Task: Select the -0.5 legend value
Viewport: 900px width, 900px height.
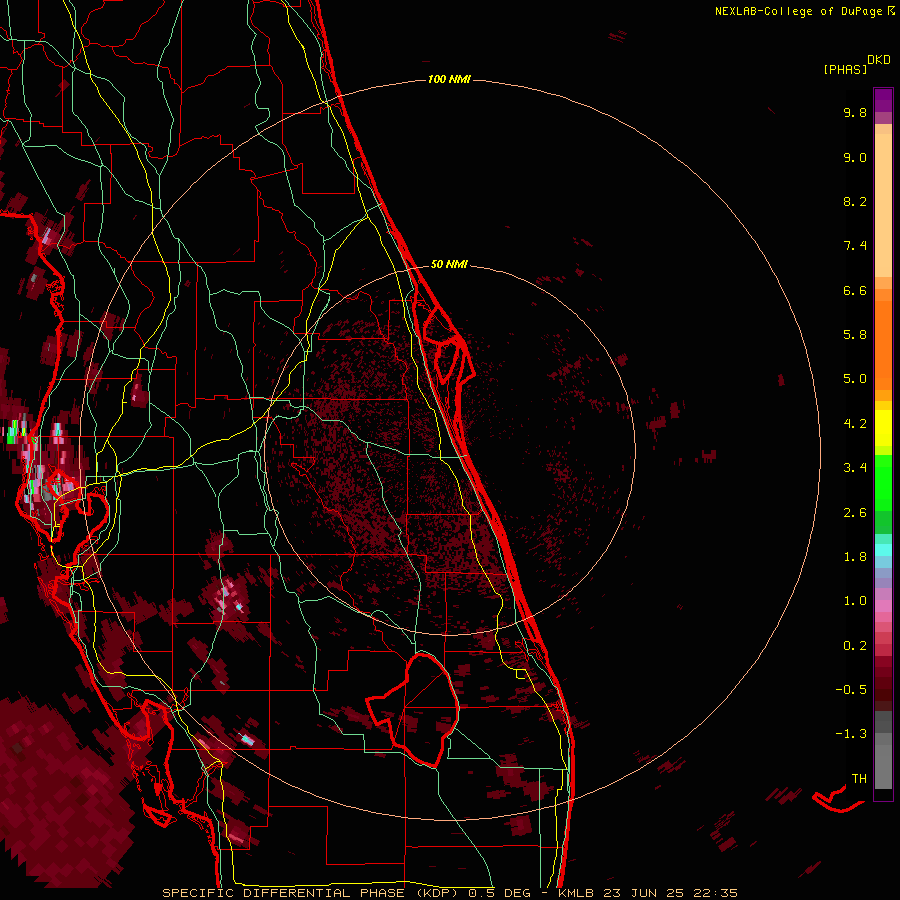Action: [851, 690]
